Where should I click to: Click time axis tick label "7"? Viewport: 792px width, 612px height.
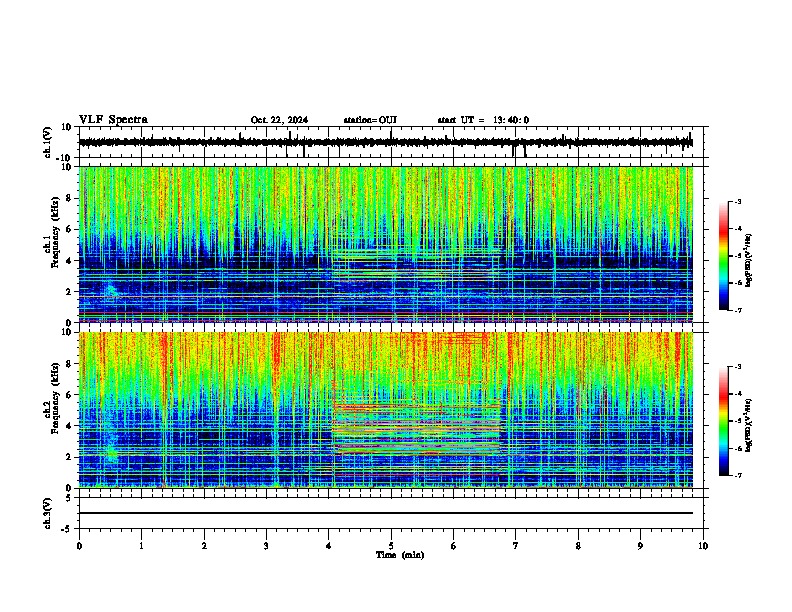click(516, 546)
